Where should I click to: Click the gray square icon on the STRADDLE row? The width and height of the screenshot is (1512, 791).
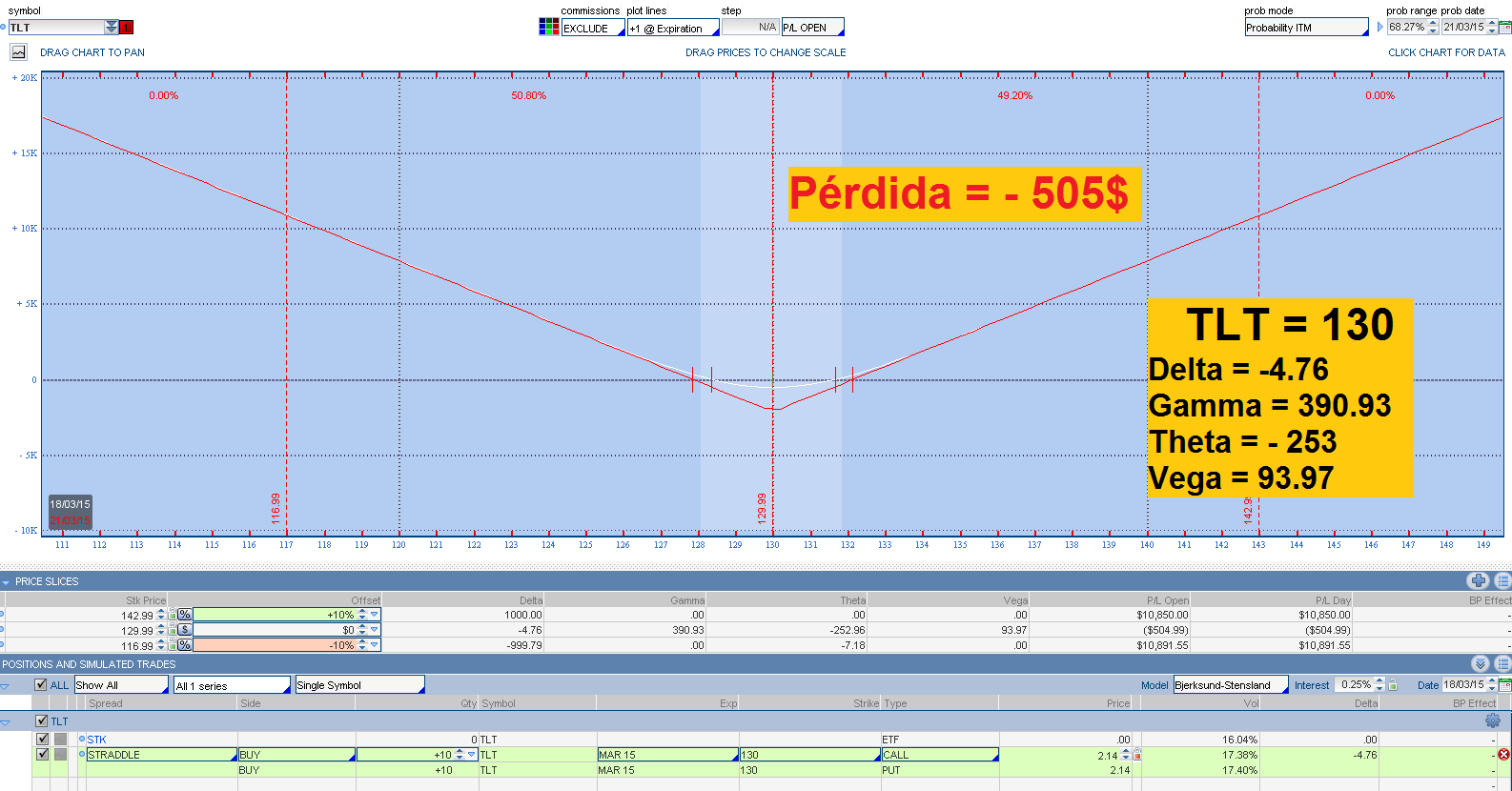coord(60,755)
